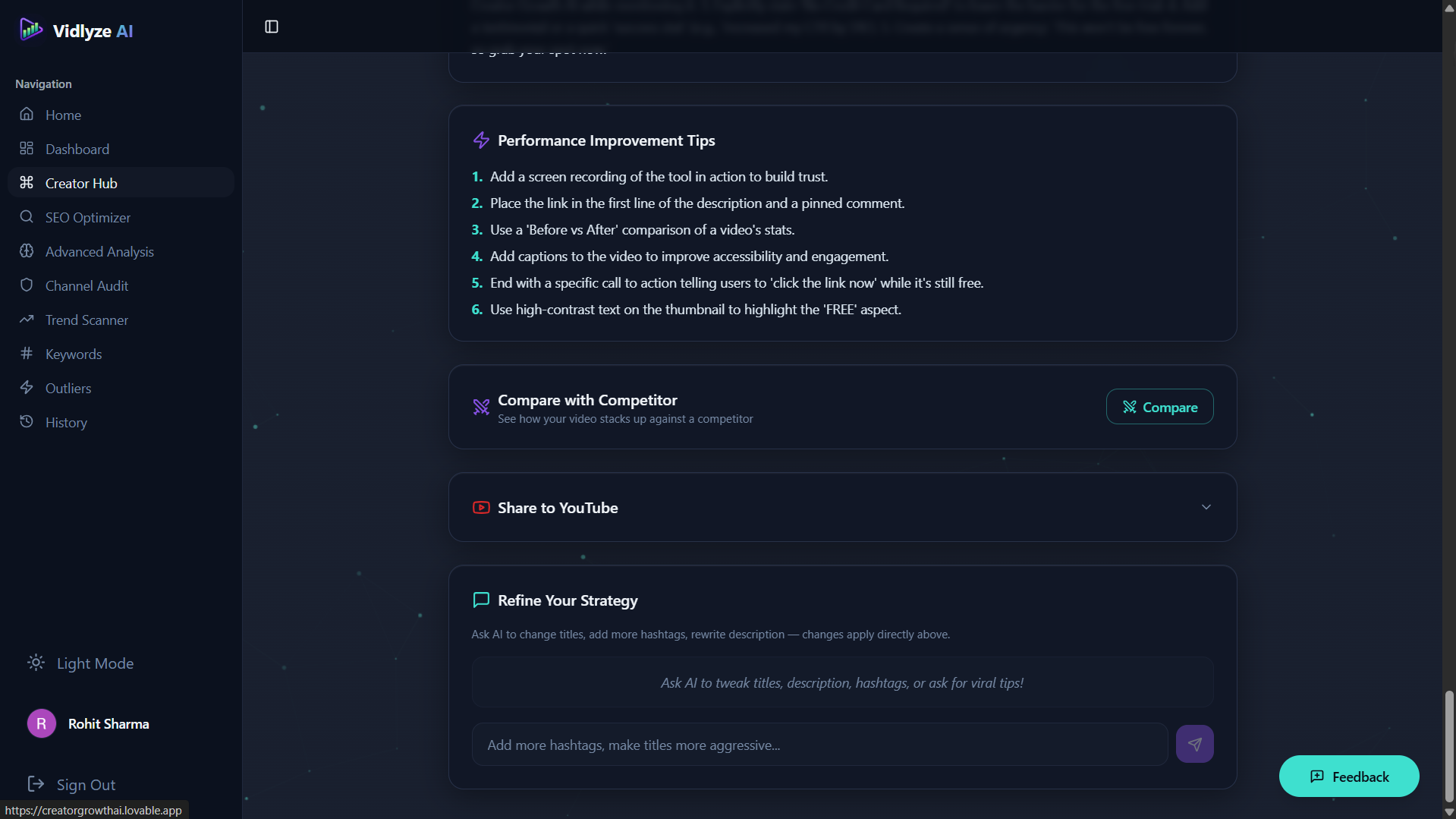
Task: Collapse the navigation sidebar
Action: coord(271,26)
